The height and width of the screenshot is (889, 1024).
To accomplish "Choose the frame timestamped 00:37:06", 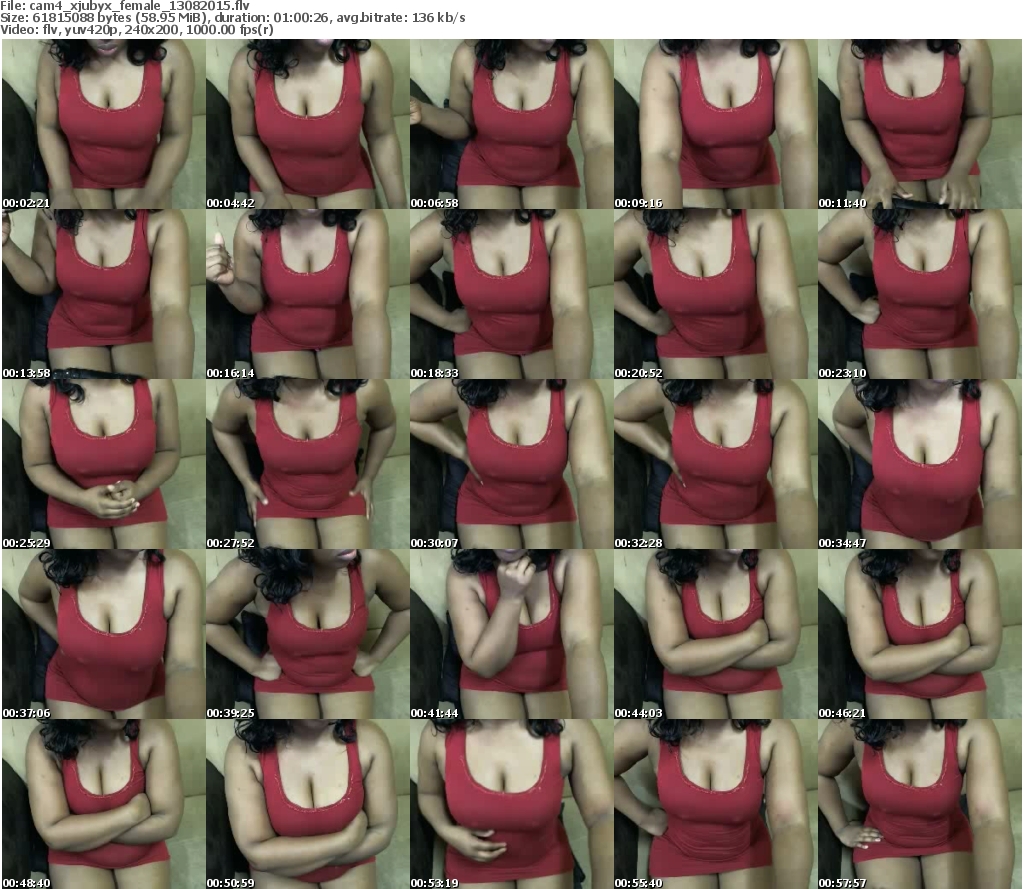I will (x=103, y=634).
